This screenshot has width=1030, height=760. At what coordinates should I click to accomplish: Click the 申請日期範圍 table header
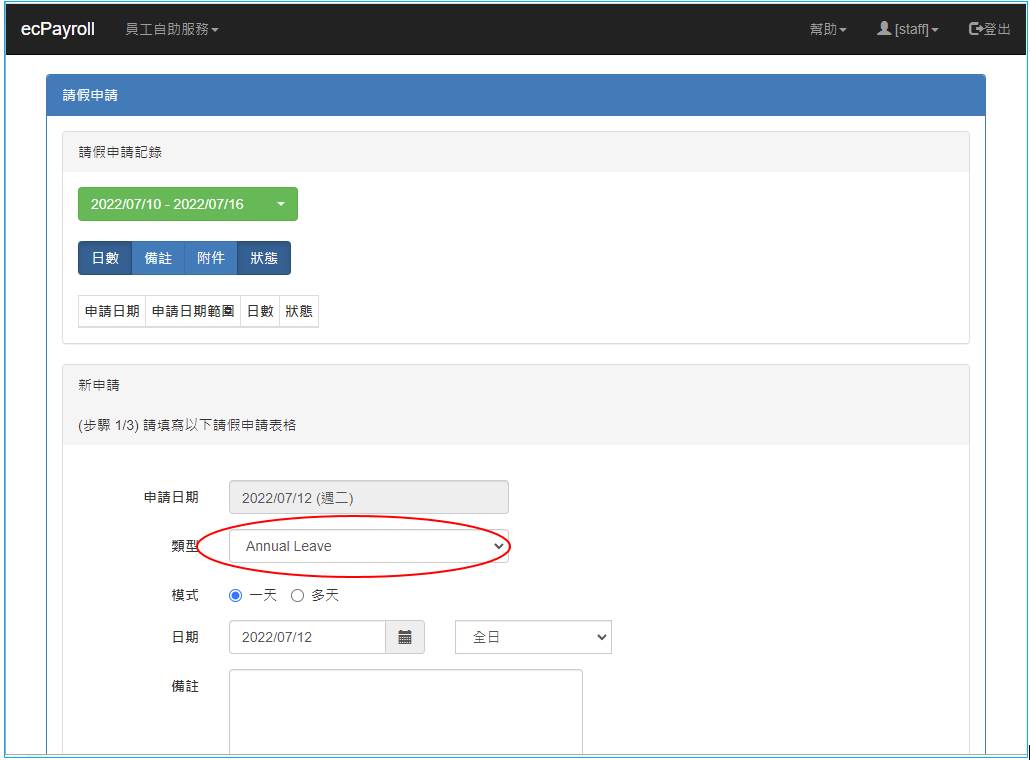point(193,311)
